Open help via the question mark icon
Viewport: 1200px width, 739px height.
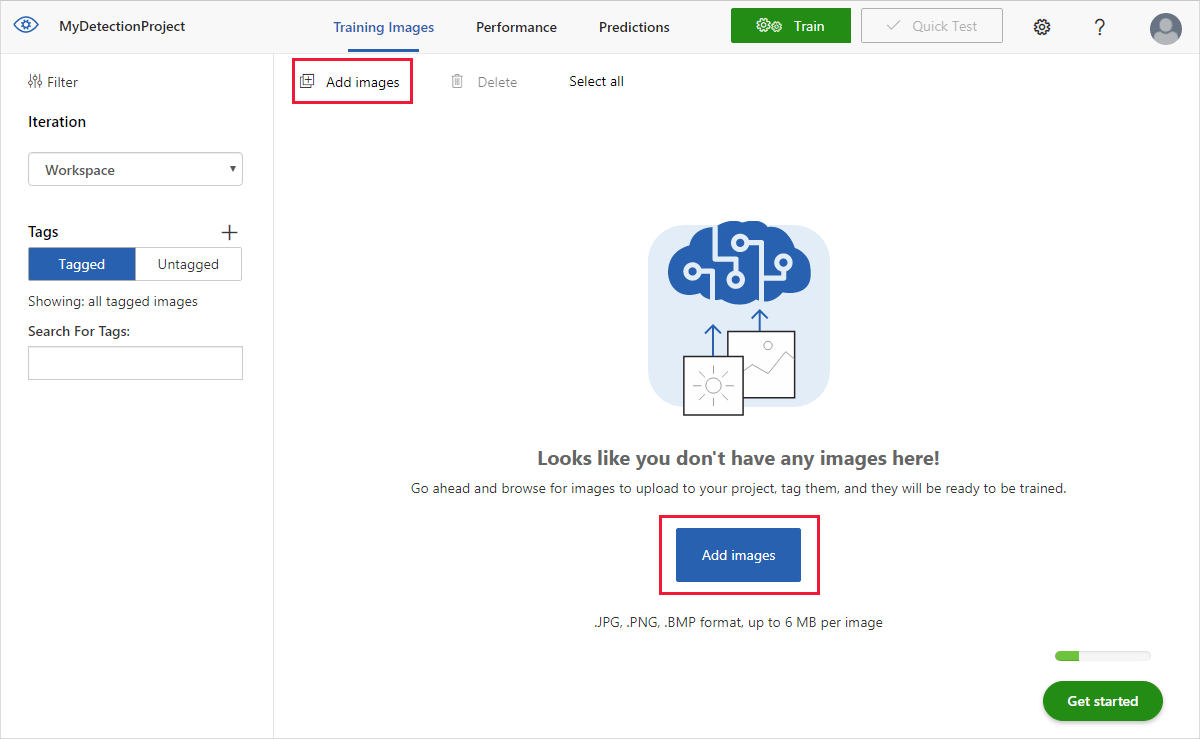1099,27
